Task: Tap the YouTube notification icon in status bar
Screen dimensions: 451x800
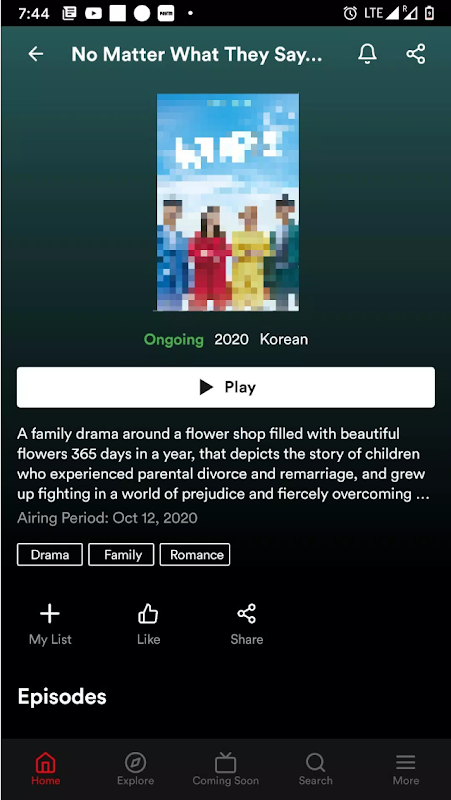Action: (93, 13)
